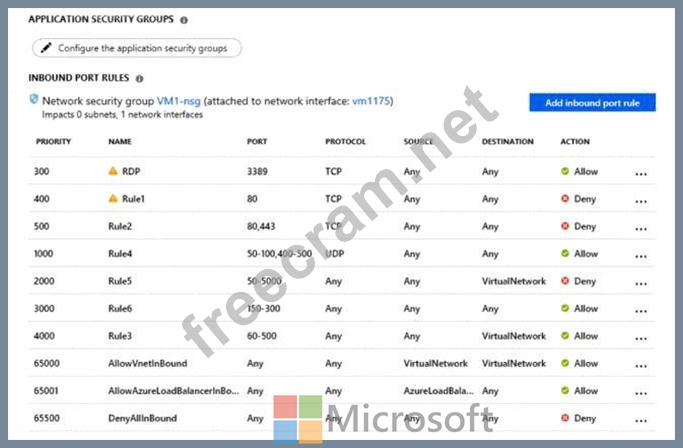The height and width of the screenshot is (448, 683).
Task: Click the green Allow icon on RDP row
Action: [x=566, y=171]
